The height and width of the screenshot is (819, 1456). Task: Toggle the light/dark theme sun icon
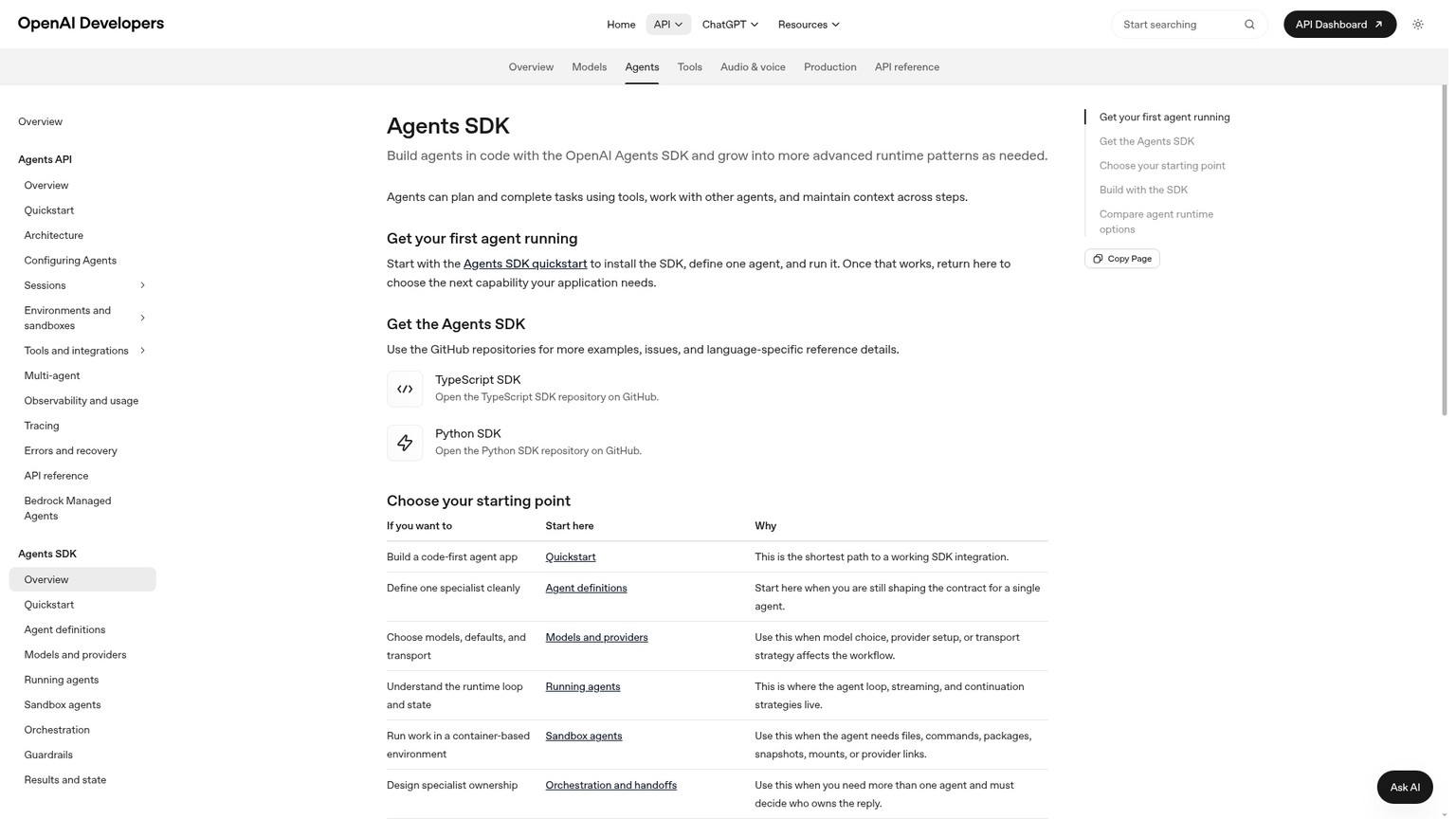(1417, 25)
